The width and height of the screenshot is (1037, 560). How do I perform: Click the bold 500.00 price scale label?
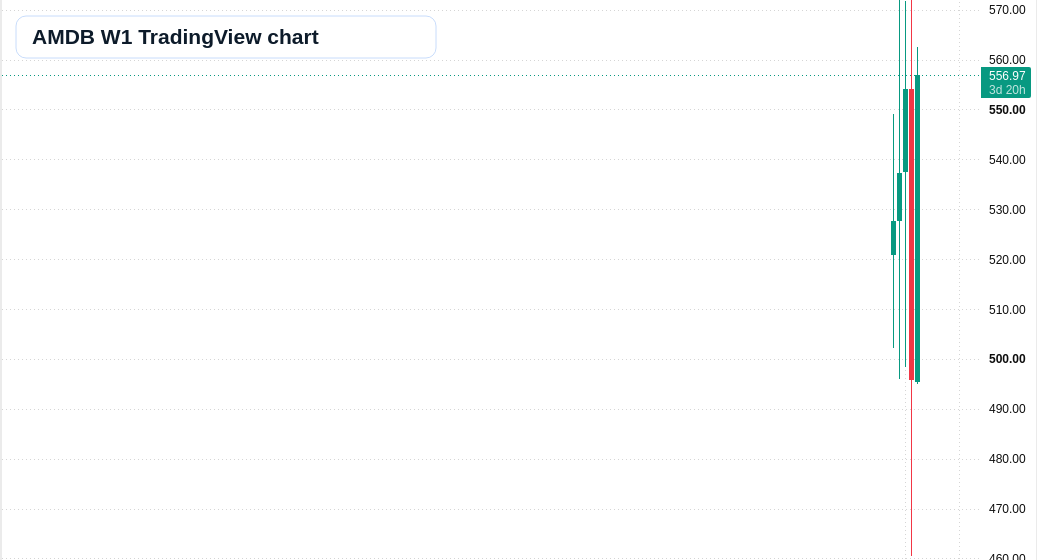pyautogui.click(x=1007, y=359)
